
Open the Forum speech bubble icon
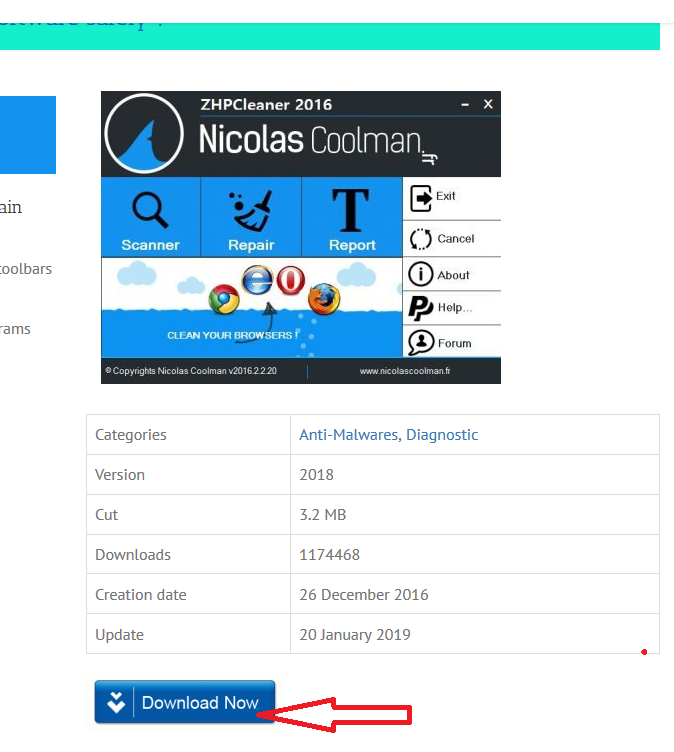pos(421,342)
